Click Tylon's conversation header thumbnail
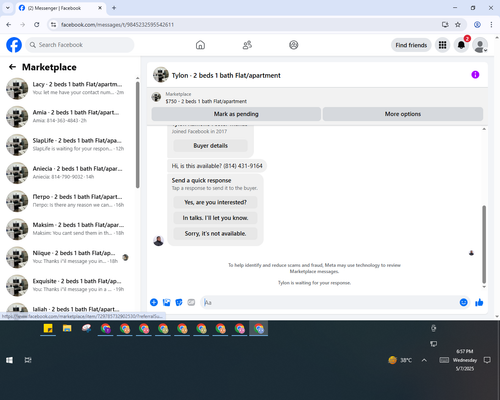500x400 pixels. (x=161, y=75)
